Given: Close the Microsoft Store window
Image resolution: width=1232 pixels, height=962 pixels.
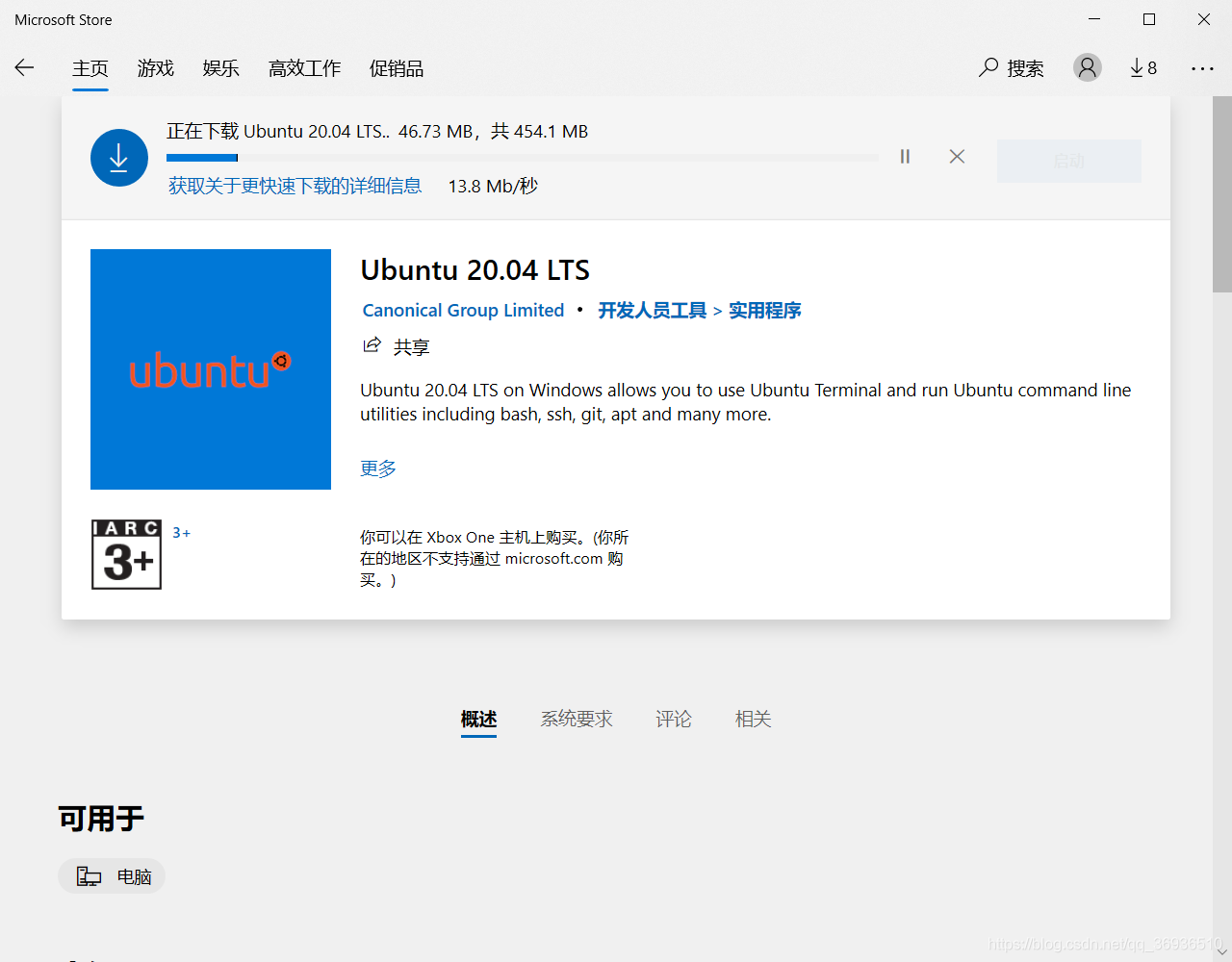Looking at the screenshot, I should coord(1204,19).
